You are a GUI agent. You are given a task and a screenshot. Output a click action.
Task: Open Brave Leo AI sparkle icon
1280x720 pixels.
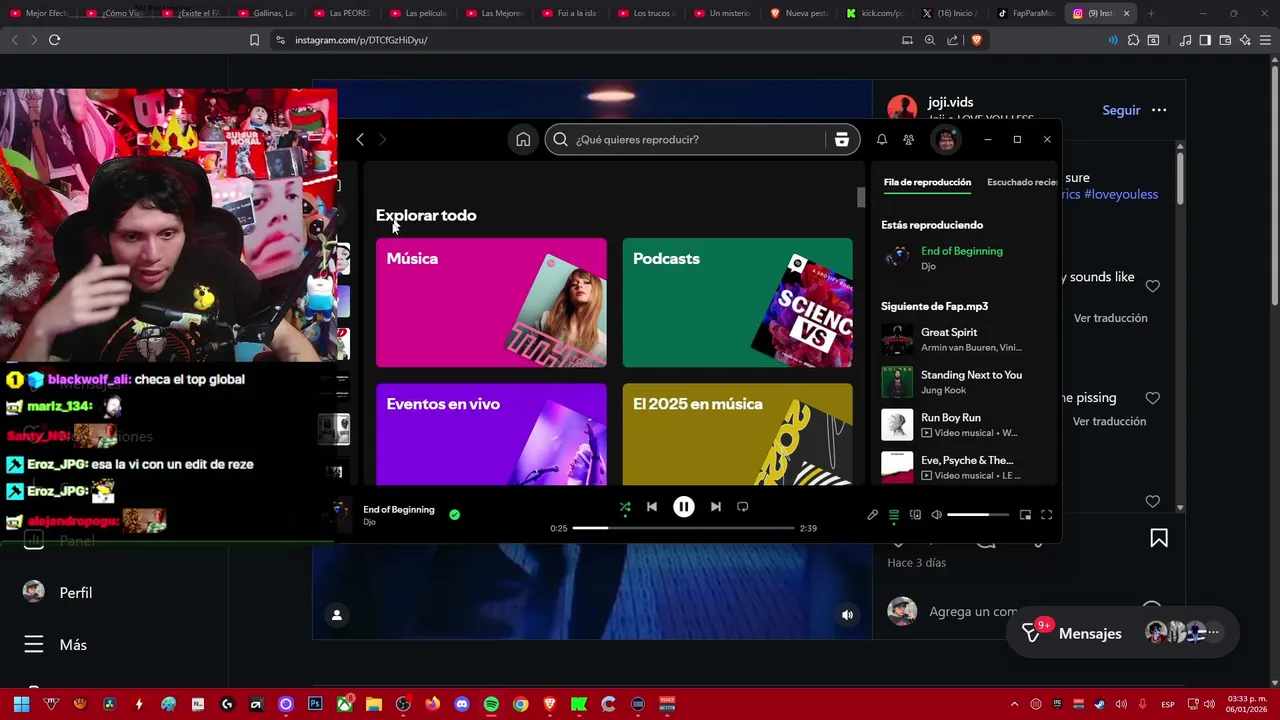(x=1245, y=40)
